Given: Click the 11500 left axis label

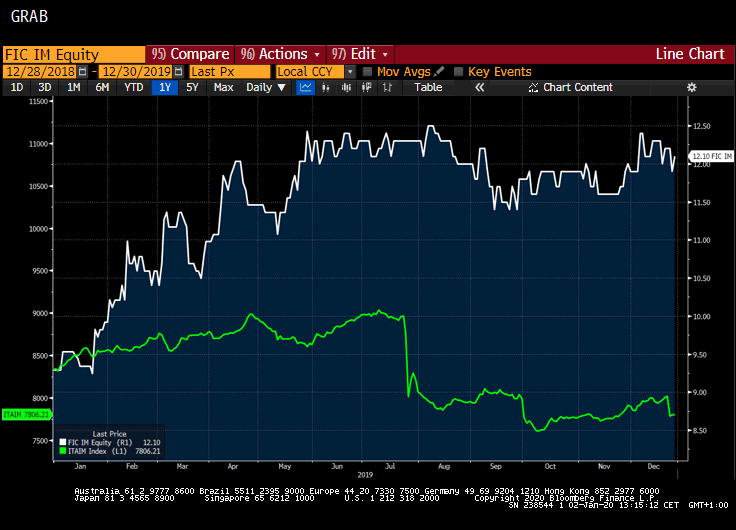Looking at the screenshot, I should tap(38, 101).
